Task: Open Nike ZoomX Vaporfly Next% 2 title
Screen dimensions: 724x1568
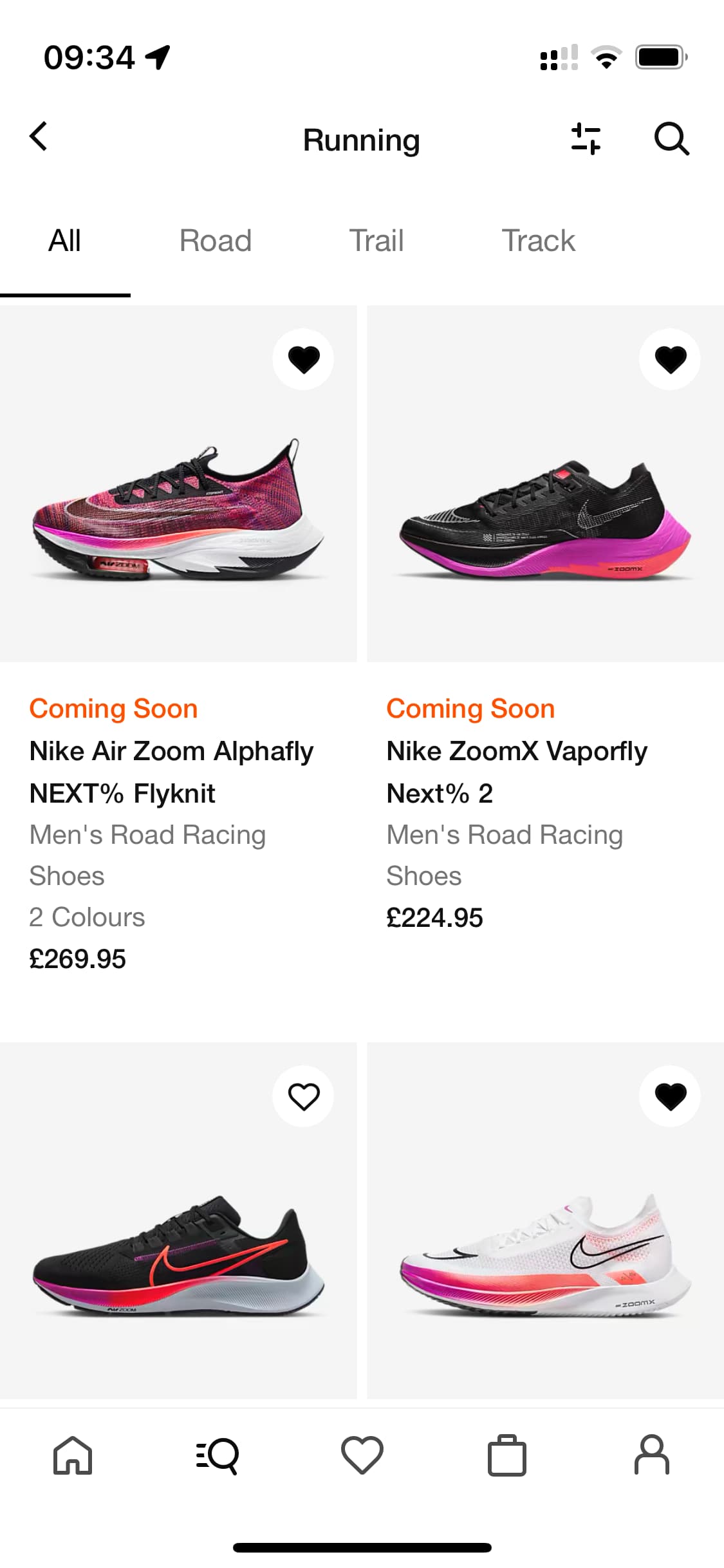Action: coord(517,772)
